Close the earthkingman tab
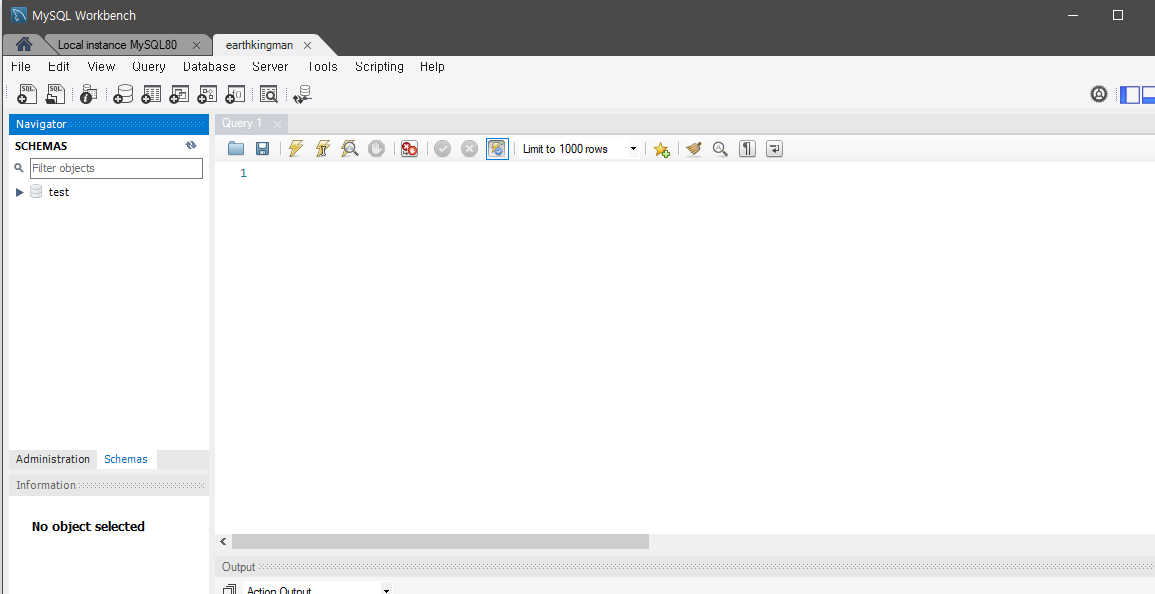This screenshot has width=1155, height=594. pyautogui.click(x=307, y=45)
